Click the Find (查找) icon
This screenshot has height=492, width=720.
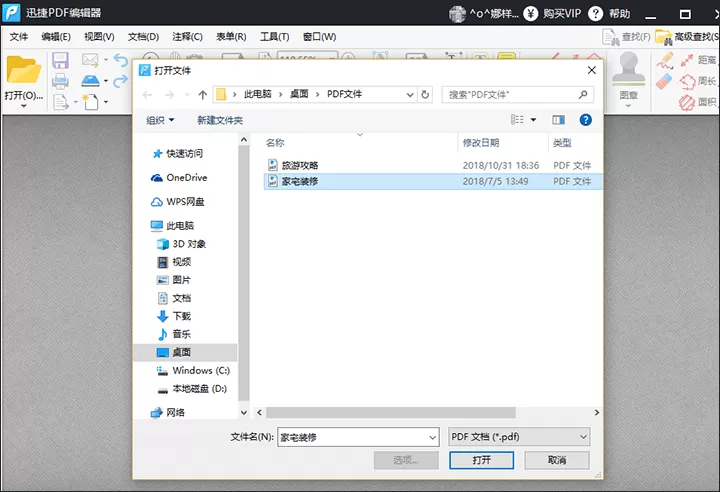[x=611, y=37]
